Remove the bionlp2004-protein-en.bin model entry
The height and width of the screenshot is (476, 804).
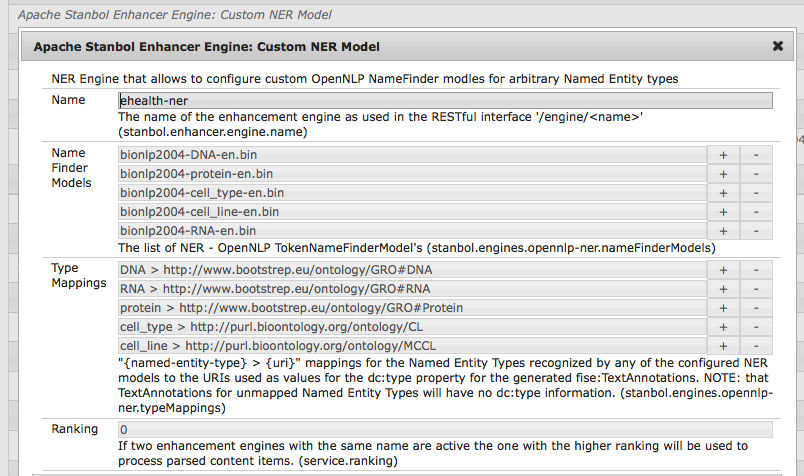pos(756,174)
